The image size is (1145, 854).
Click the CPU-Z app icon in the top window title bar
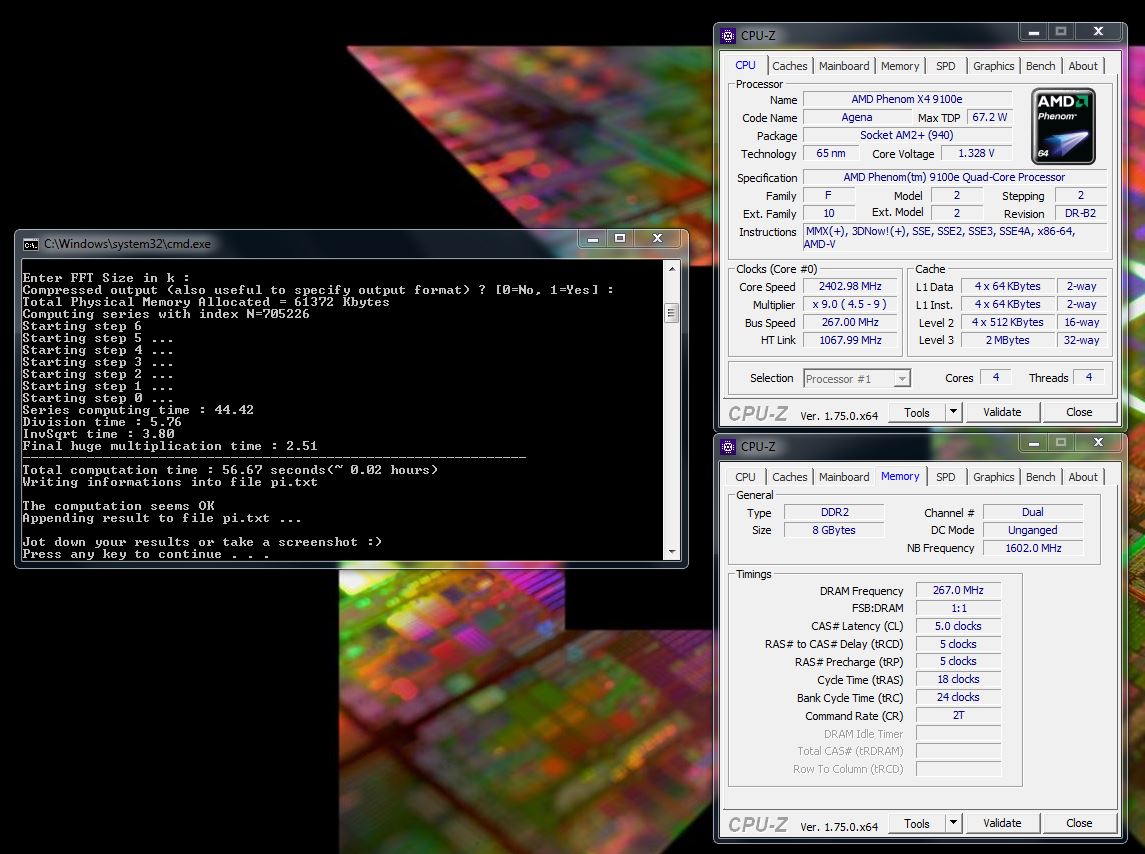click(727, 35)
